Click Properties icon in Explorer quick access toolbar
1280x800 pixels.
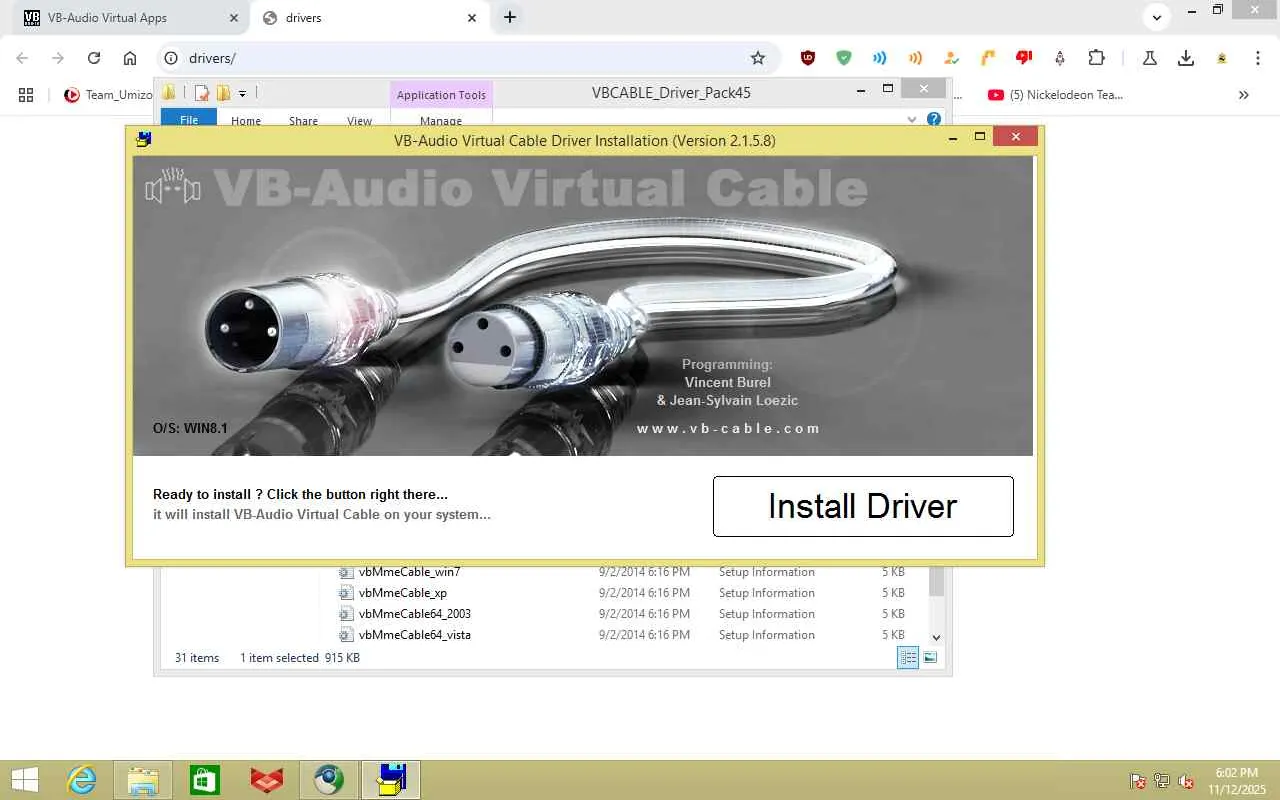tap(202, 93)
